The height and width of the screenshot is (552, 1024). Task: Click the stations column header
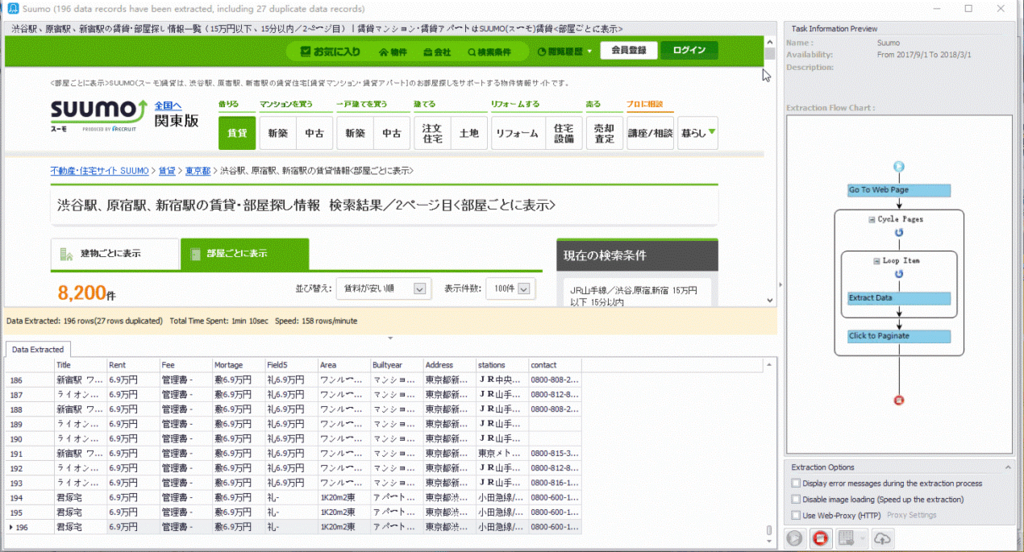coord(502,365)
